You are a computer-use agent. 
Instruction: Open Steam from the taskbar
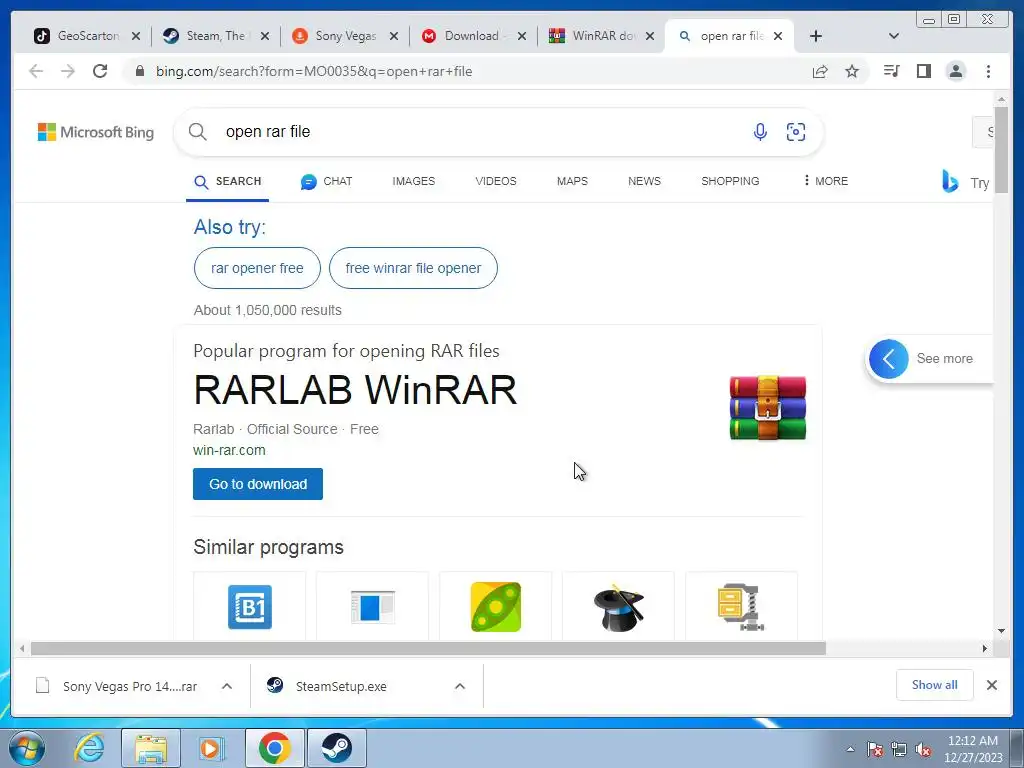[336, 748]
